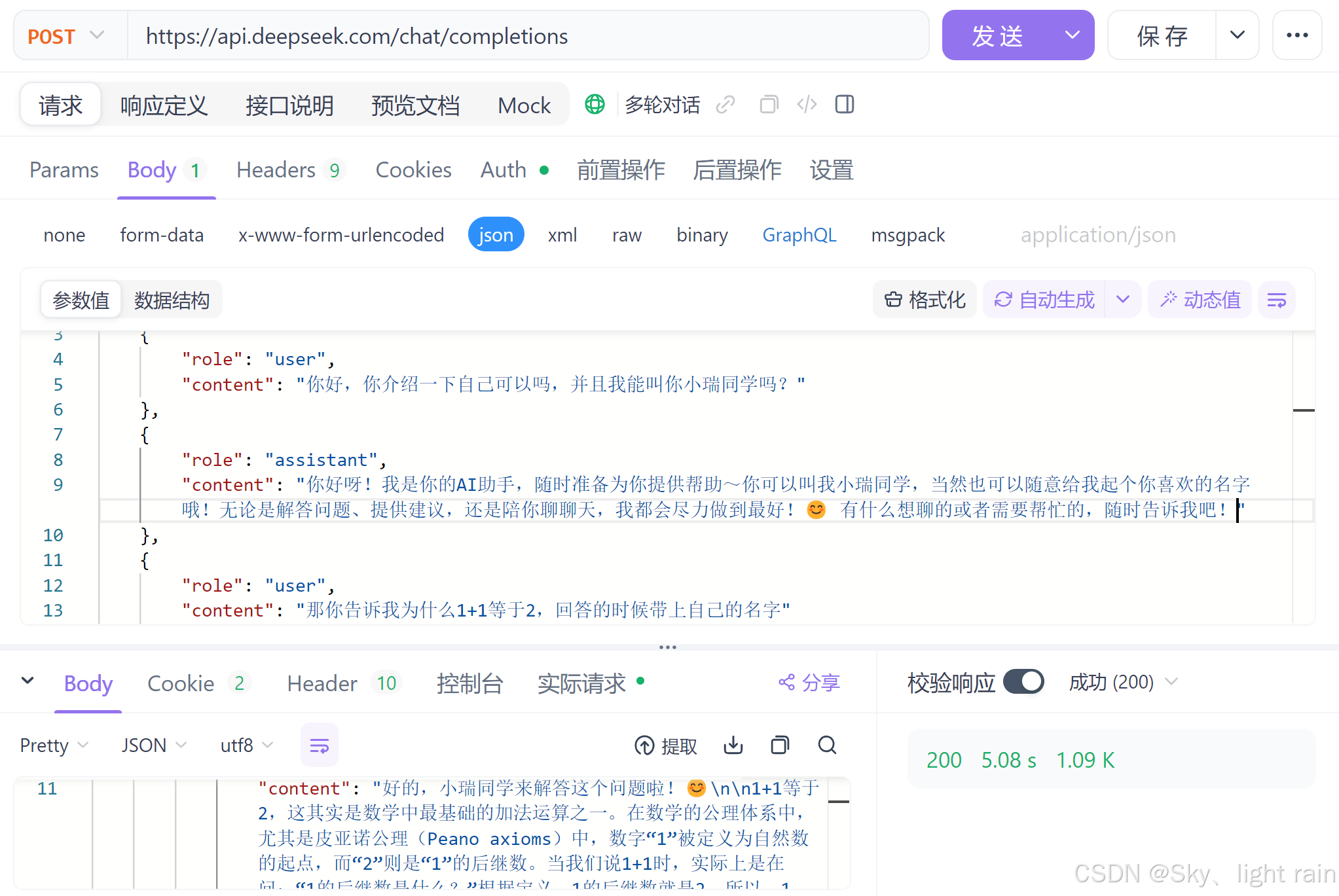
Task: Open the POST method dropdown
Action: 67,36
